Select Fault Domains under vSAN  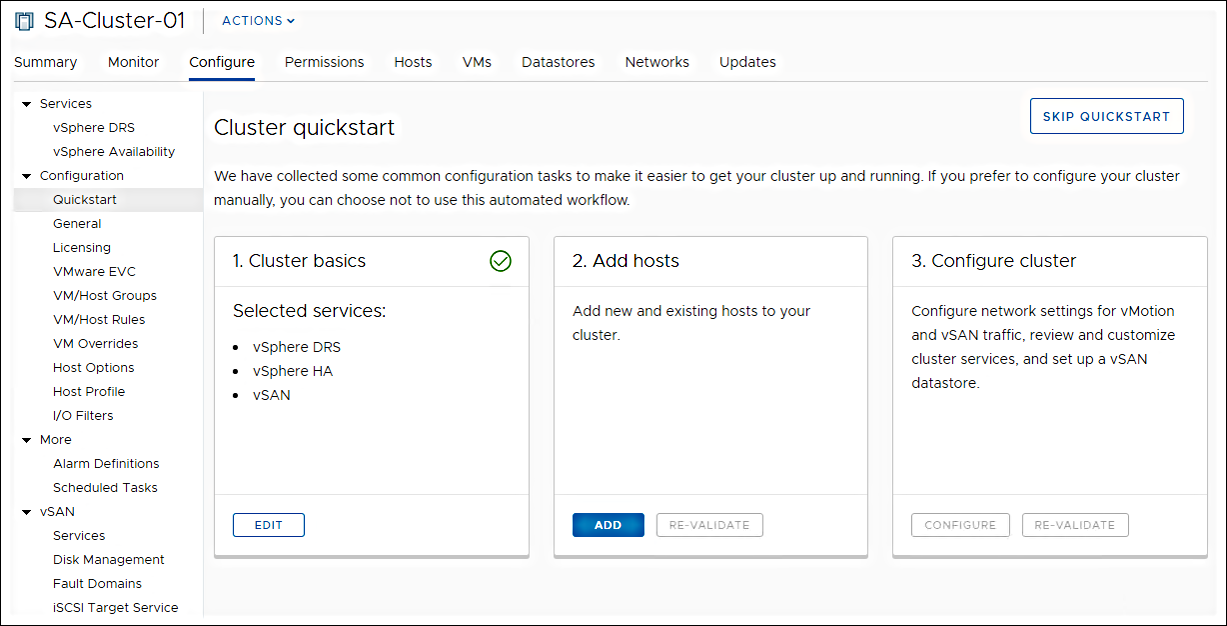(x=97, y=584)
